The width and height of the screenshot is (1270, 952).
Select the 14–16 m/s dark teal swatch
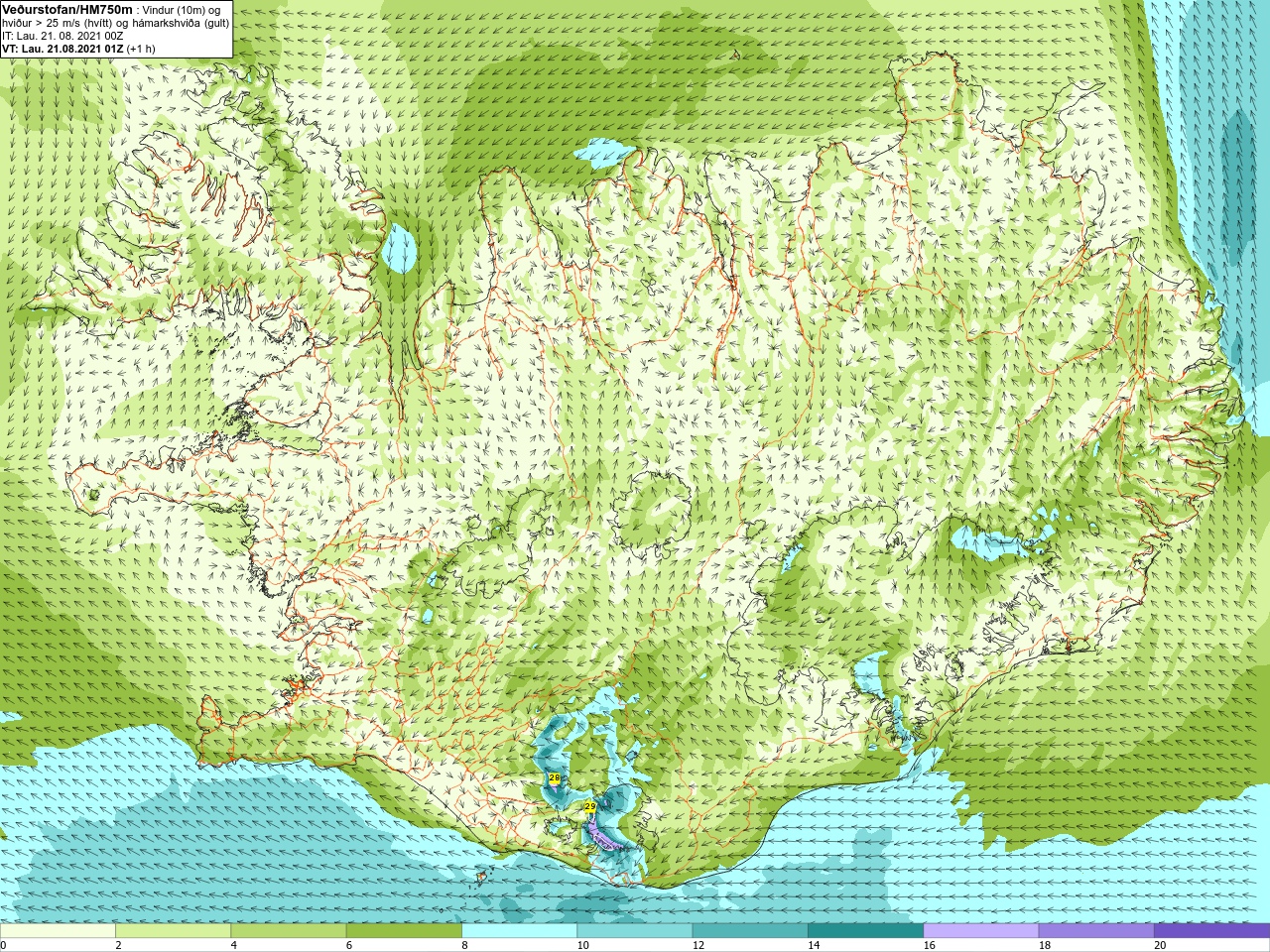pos(865,931)
